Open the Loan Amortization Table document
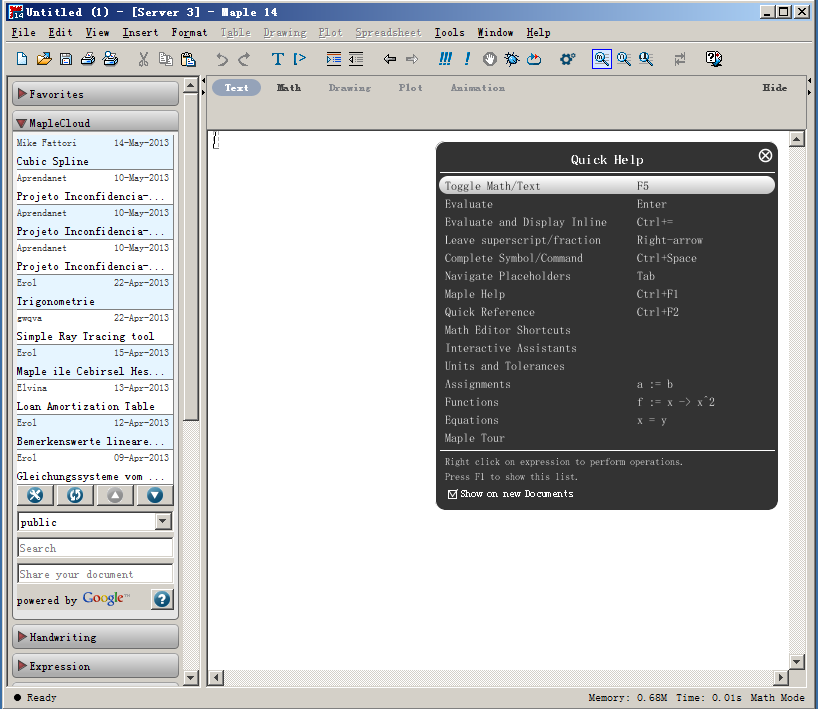 point(95,397)
